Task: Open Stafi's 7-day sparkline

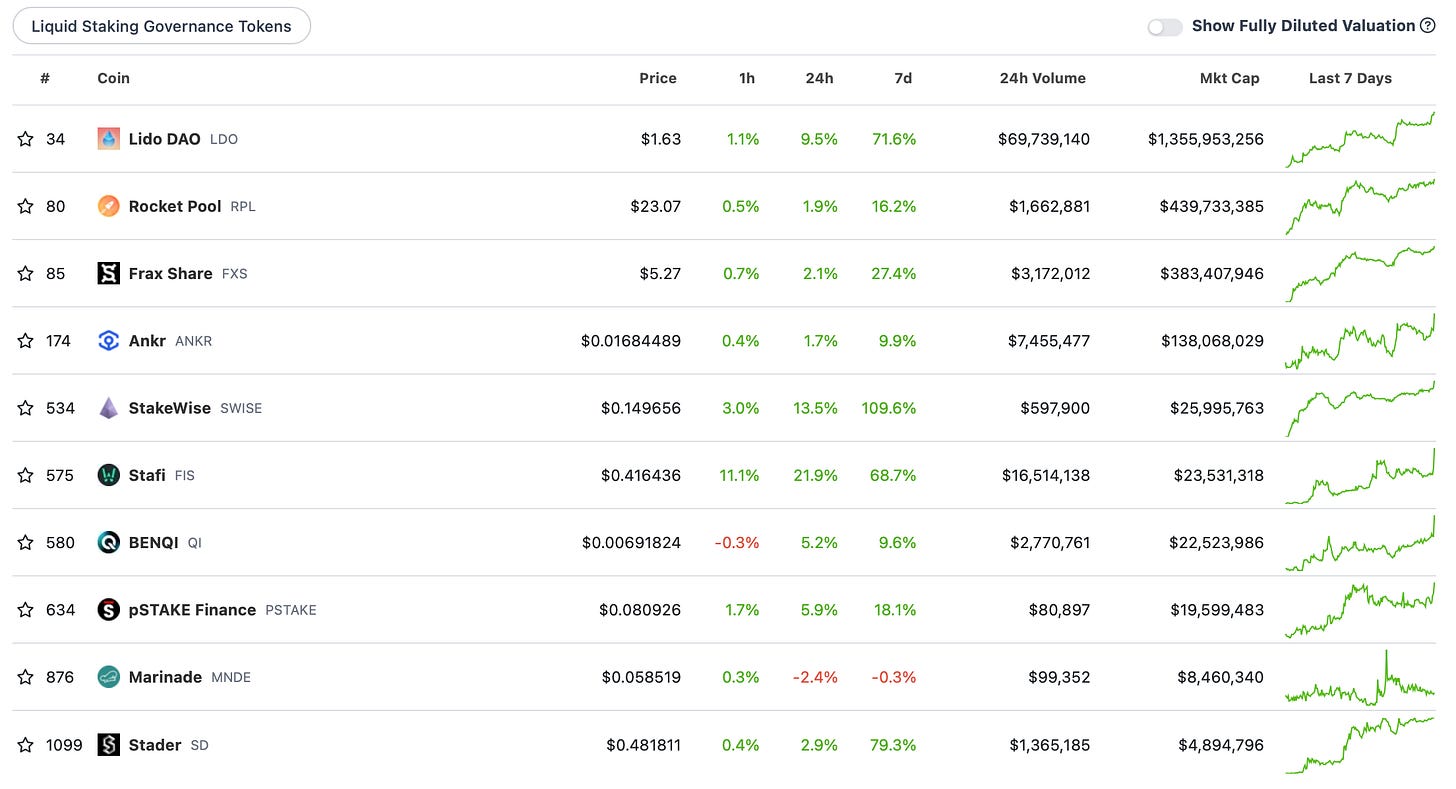Action: tap(1360, 475)
